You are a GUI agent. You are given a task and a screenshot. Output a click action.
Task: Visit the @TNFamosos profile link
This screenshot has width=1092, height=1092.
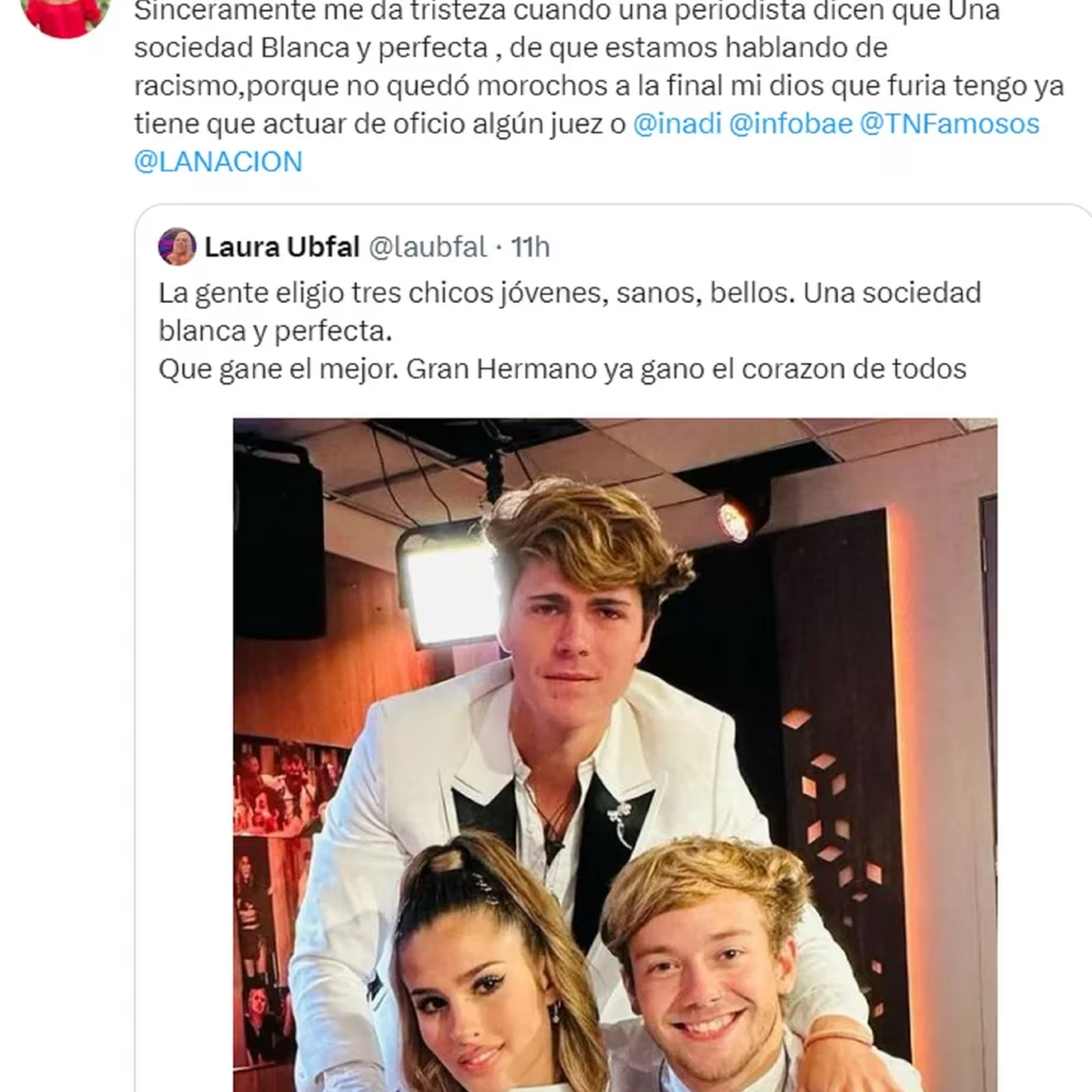(946, 124)
